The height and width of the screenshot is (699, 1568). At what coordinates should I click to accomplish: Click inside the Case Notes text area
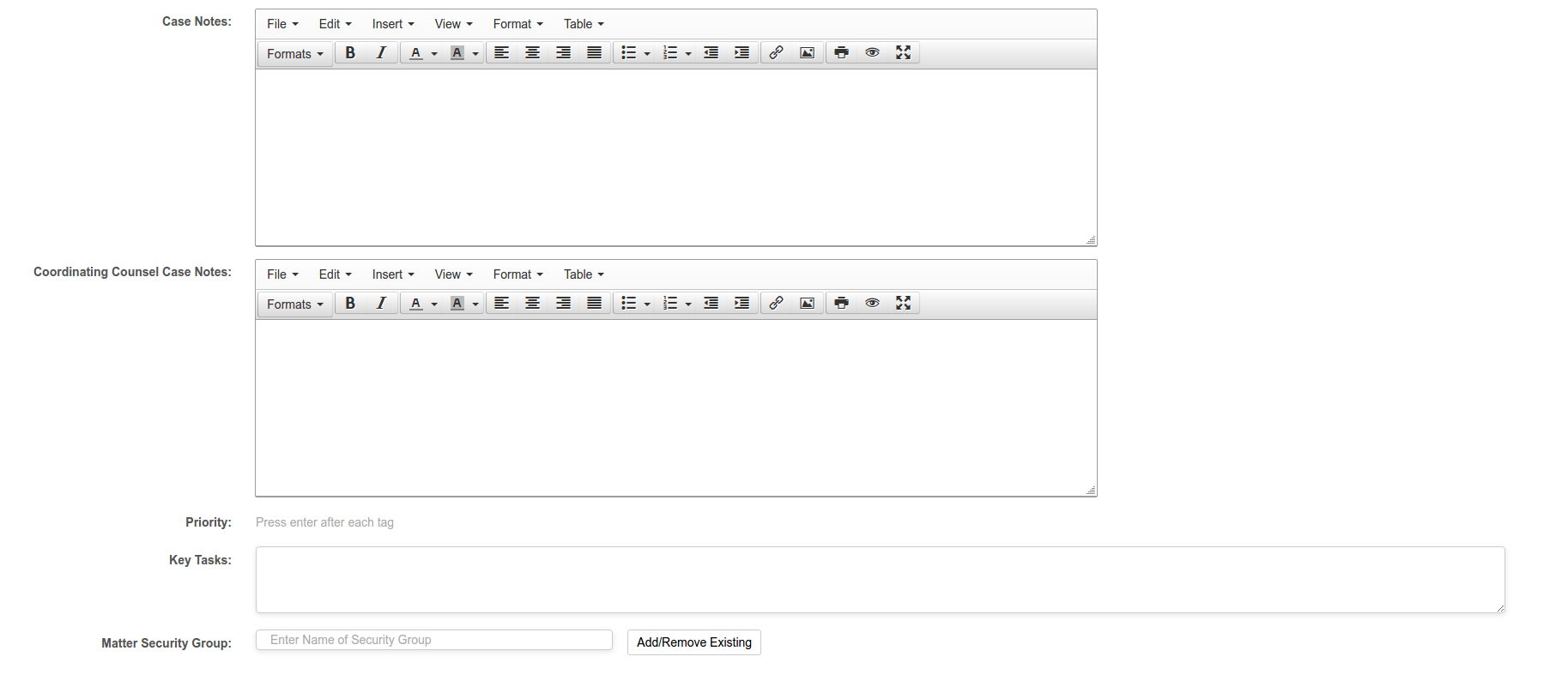click(676, 157)
